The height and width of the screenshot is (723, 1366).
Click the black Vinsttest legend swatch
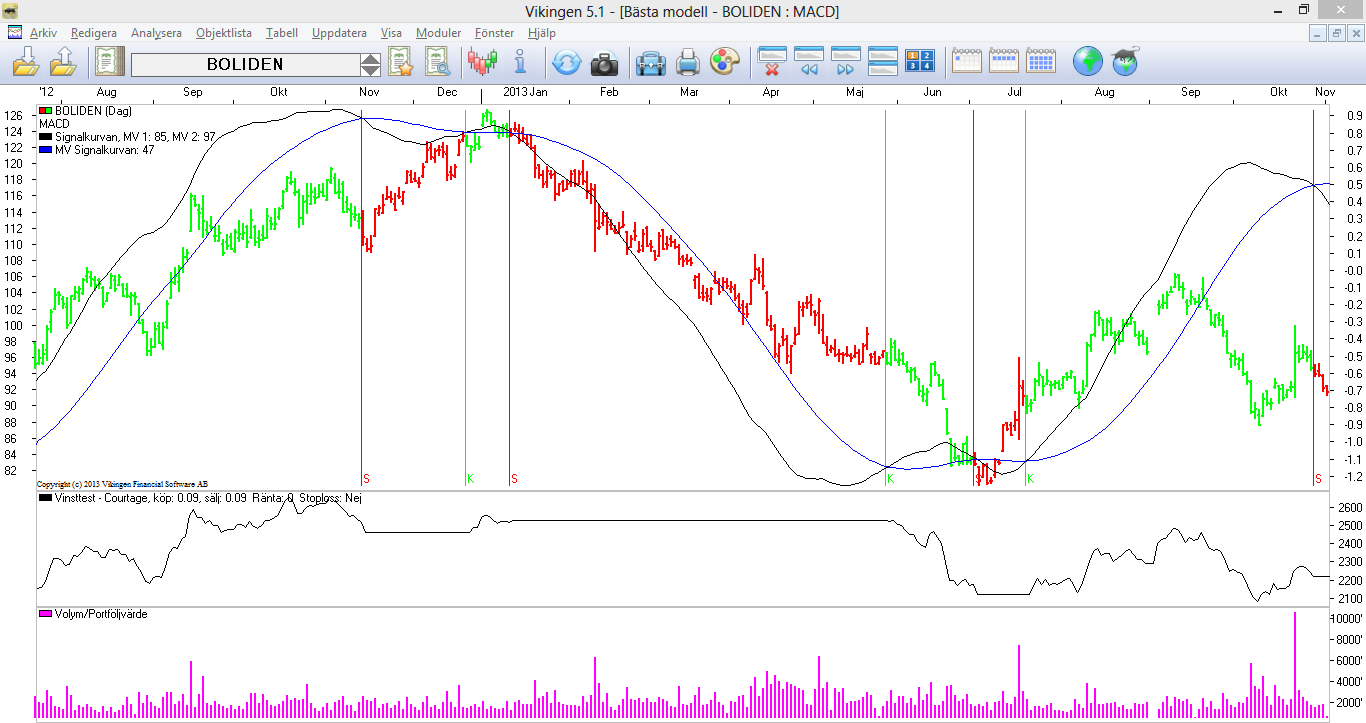coord(46,497)
